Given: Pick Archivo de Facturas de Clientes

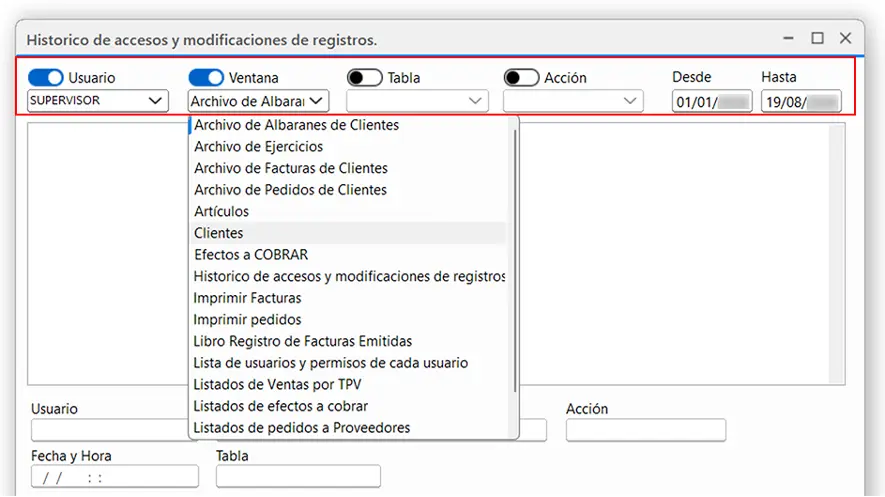Looking at the screenshot, I should click(x=349, y=168).
